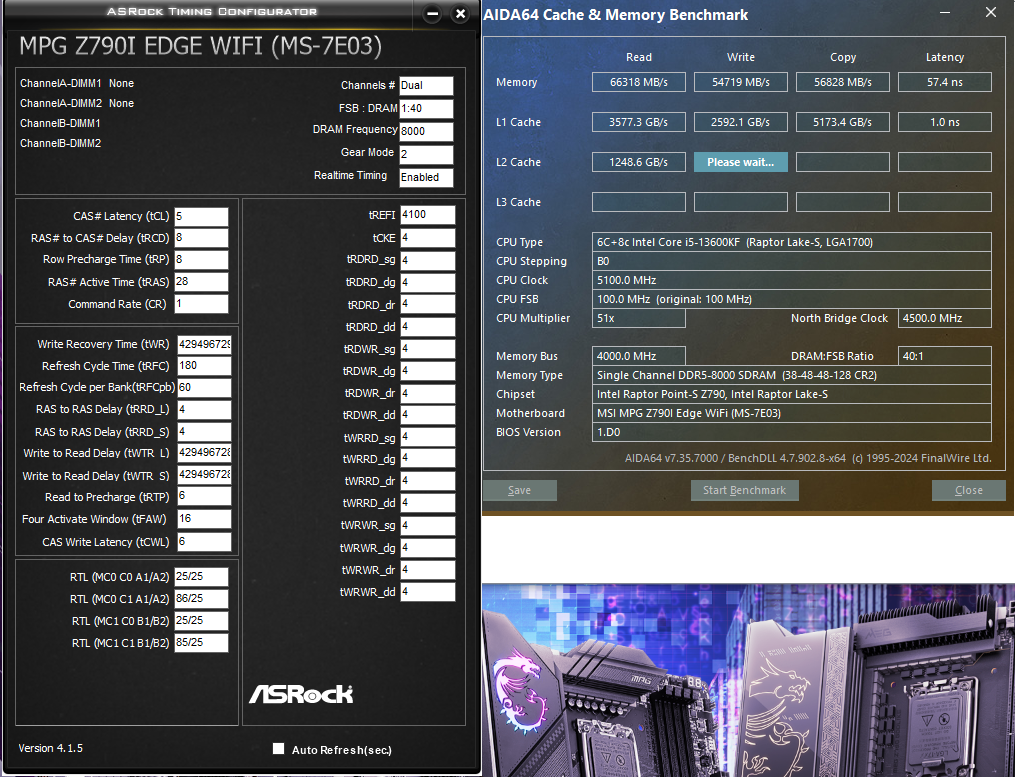This screenshot has height=777, width=1015.
Task: Select the Write to Read Delay (tWTR_L) field
Action: coord(205,453)
